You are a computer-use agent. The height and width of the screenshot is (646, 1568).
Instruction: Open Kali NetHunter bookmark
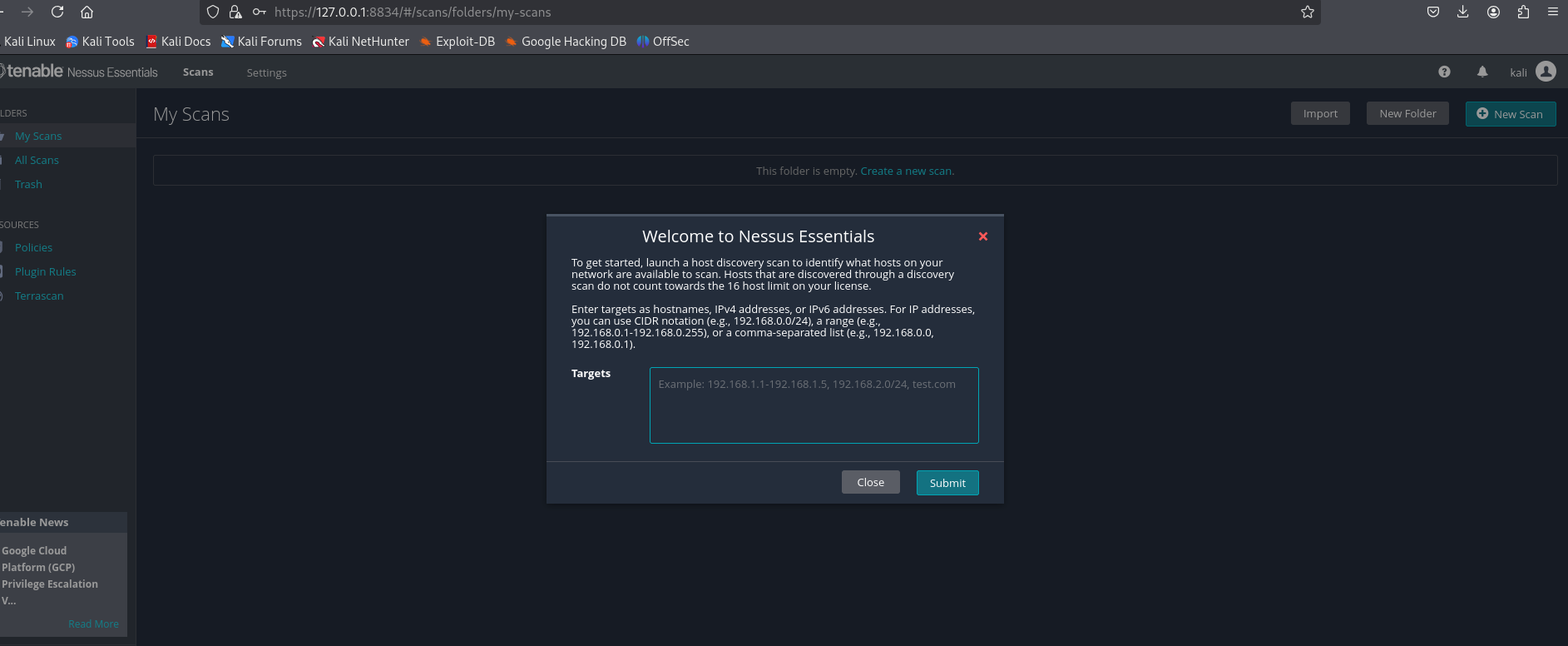click(x=361, y=42)
